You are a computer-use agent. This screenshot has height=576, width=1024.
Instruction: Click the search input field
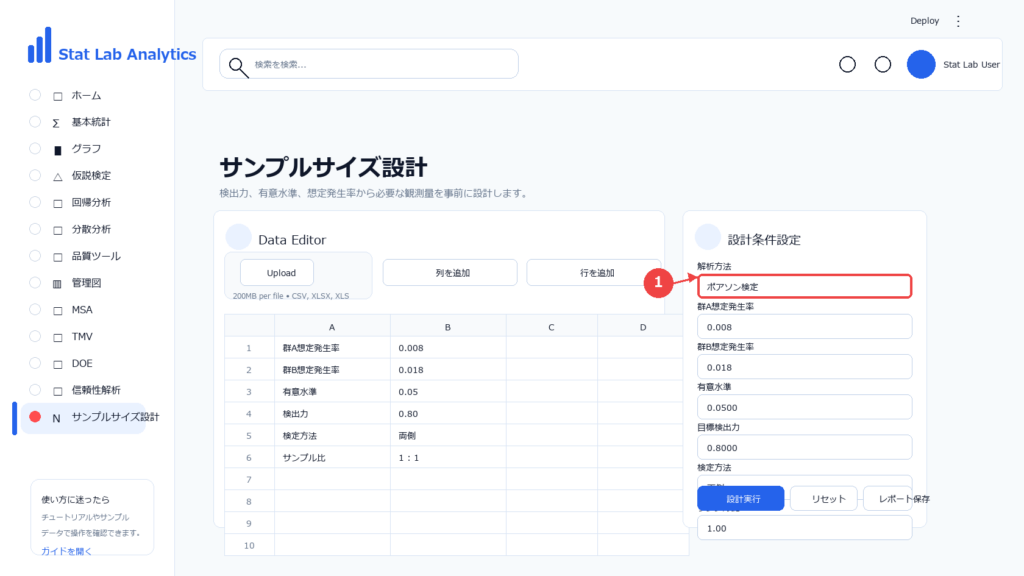369,64
